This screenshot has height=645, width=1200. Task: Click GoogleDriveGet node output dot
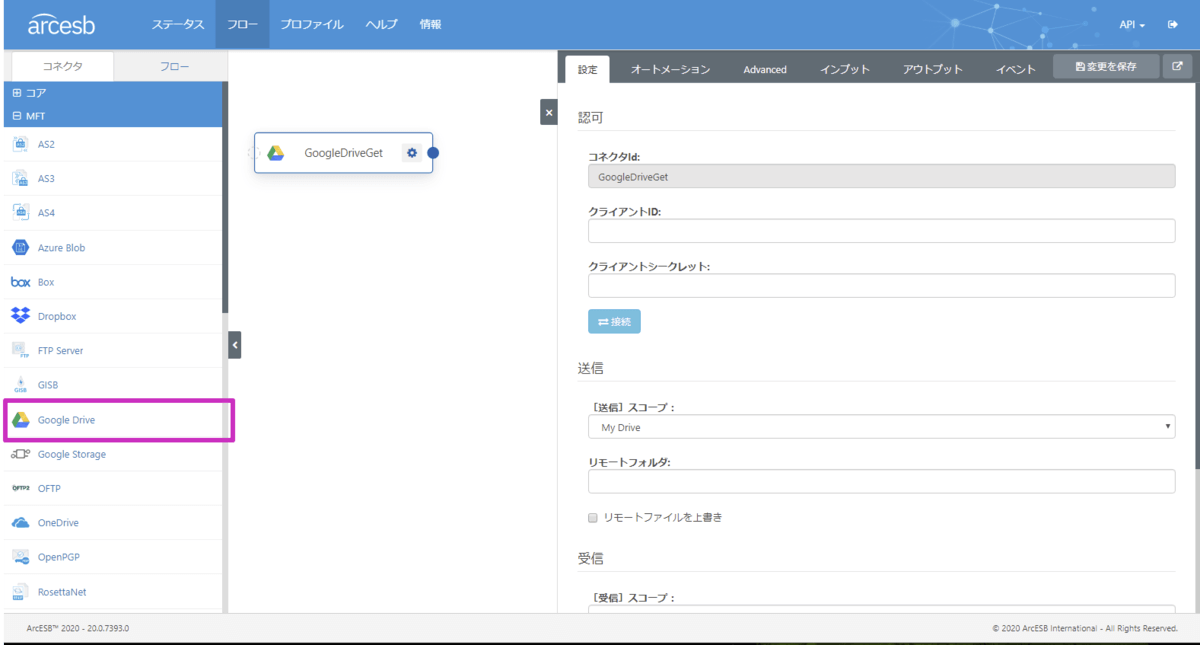coord(433,153)
